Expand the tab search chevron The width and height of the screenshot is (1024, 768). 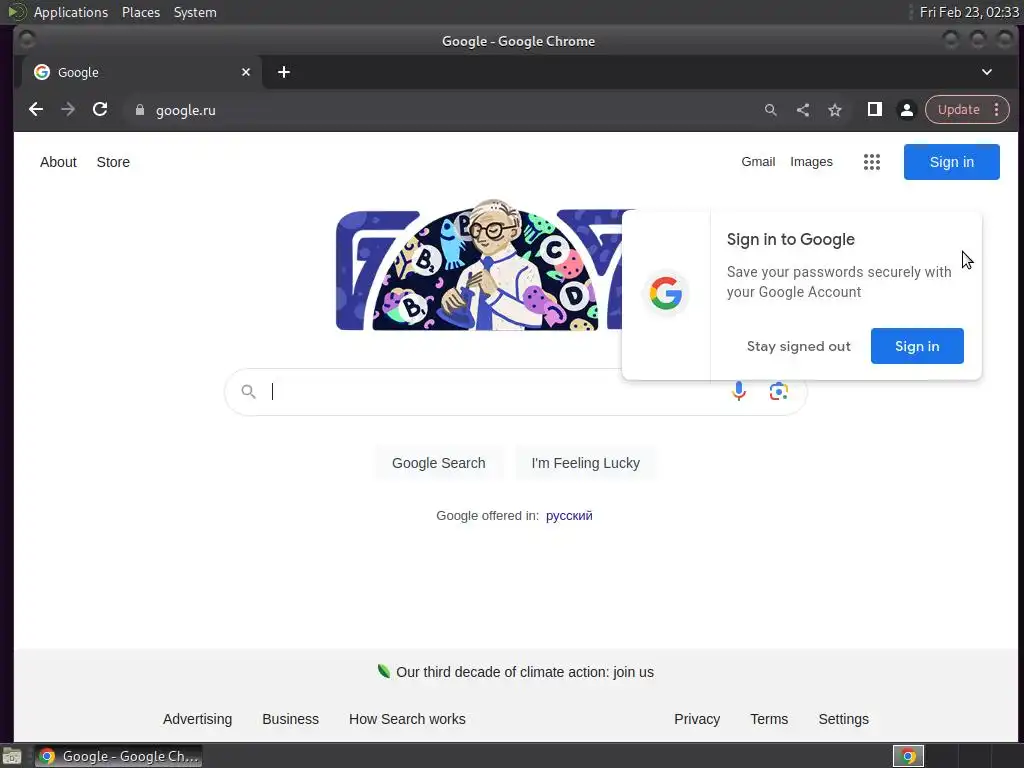tap(987, 72)
